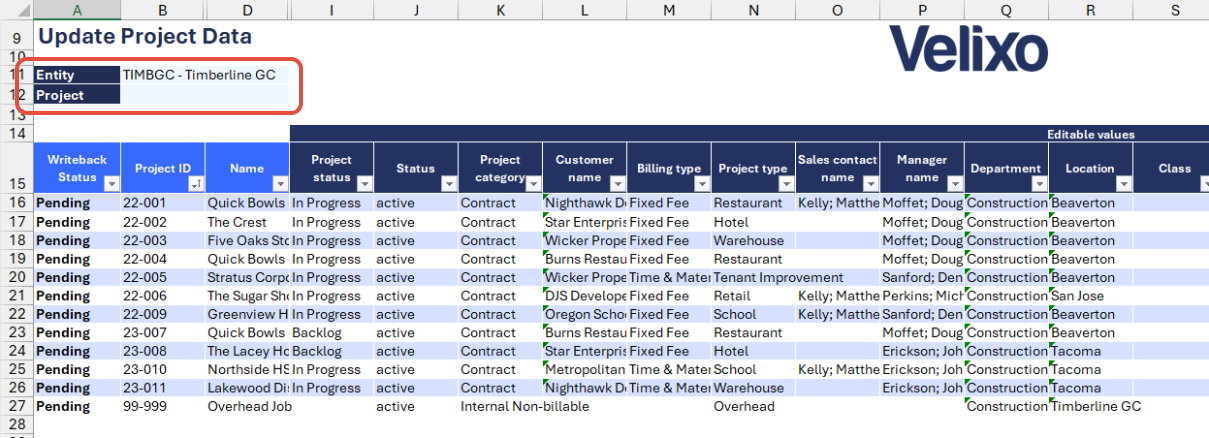Open the Project ID filter dropdown
This screenshot has height=438, width=1209.
click(196, 184)
